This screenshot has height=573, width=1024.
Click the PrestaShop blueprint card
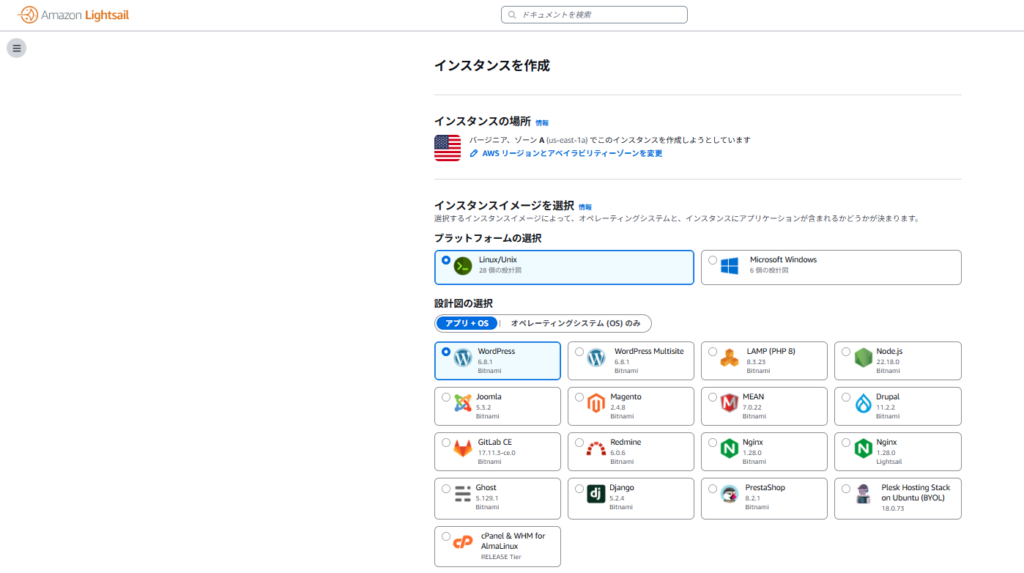click(764, 499)
